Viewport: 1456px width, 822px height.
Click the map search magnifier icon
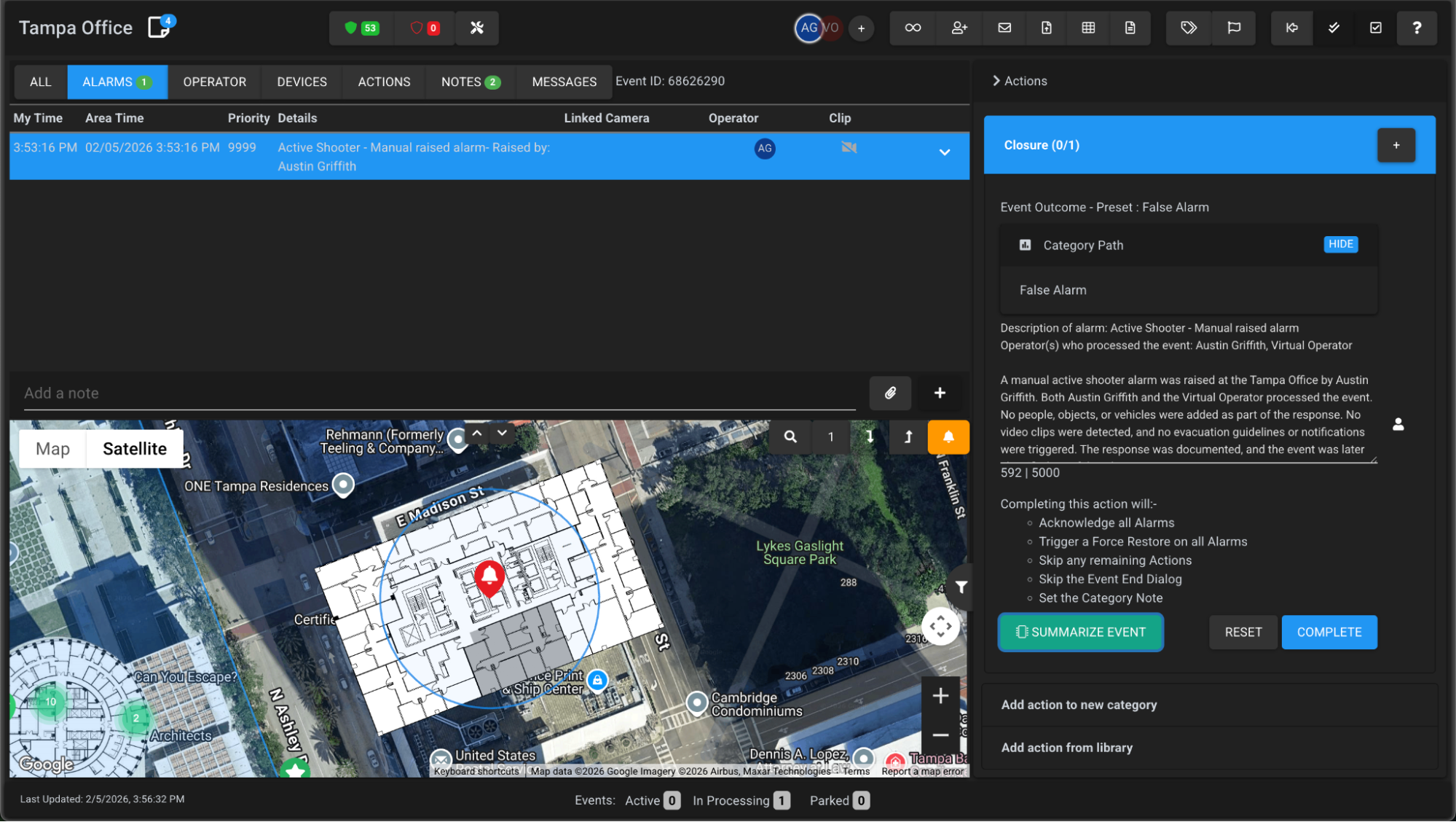(790, 437)
